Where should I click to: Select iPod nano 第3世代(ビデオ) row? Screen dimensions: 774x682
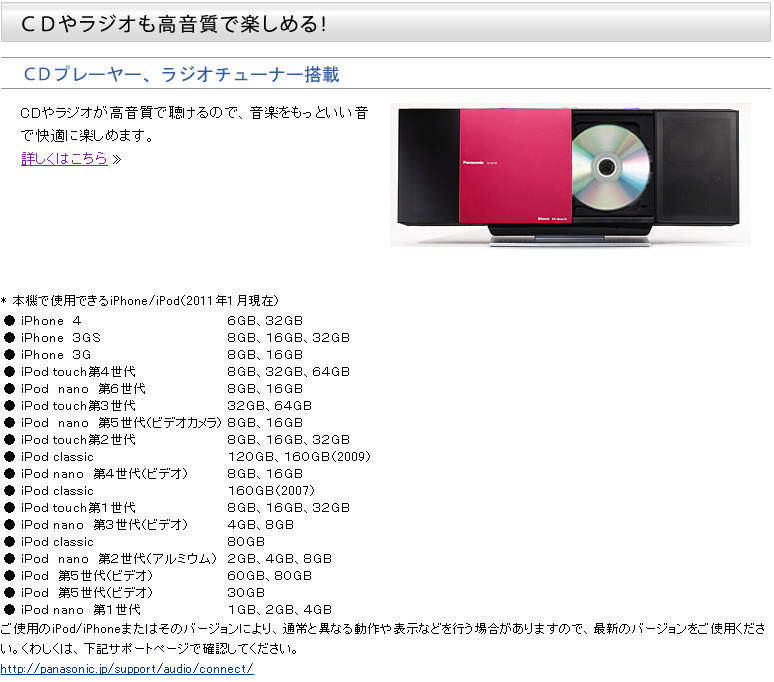point(149,525)
